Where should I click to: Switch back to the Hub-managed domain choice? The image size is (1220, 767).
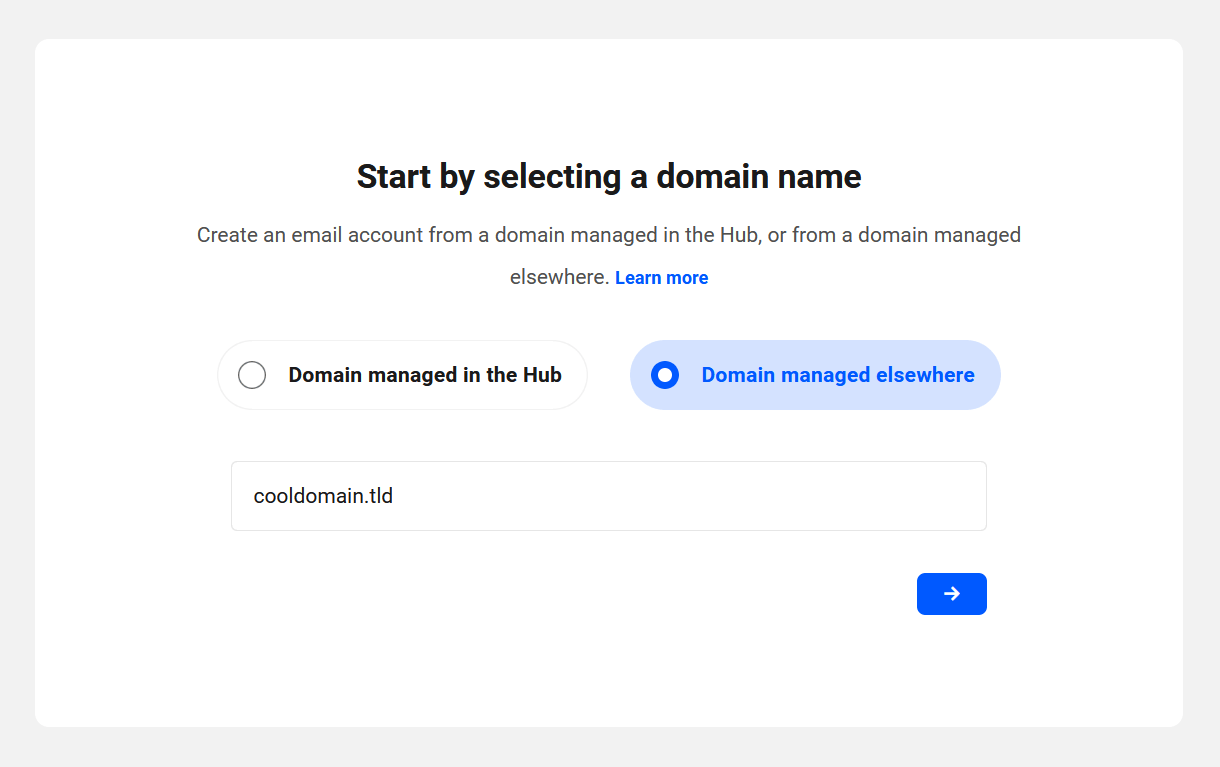coord(402,374)
